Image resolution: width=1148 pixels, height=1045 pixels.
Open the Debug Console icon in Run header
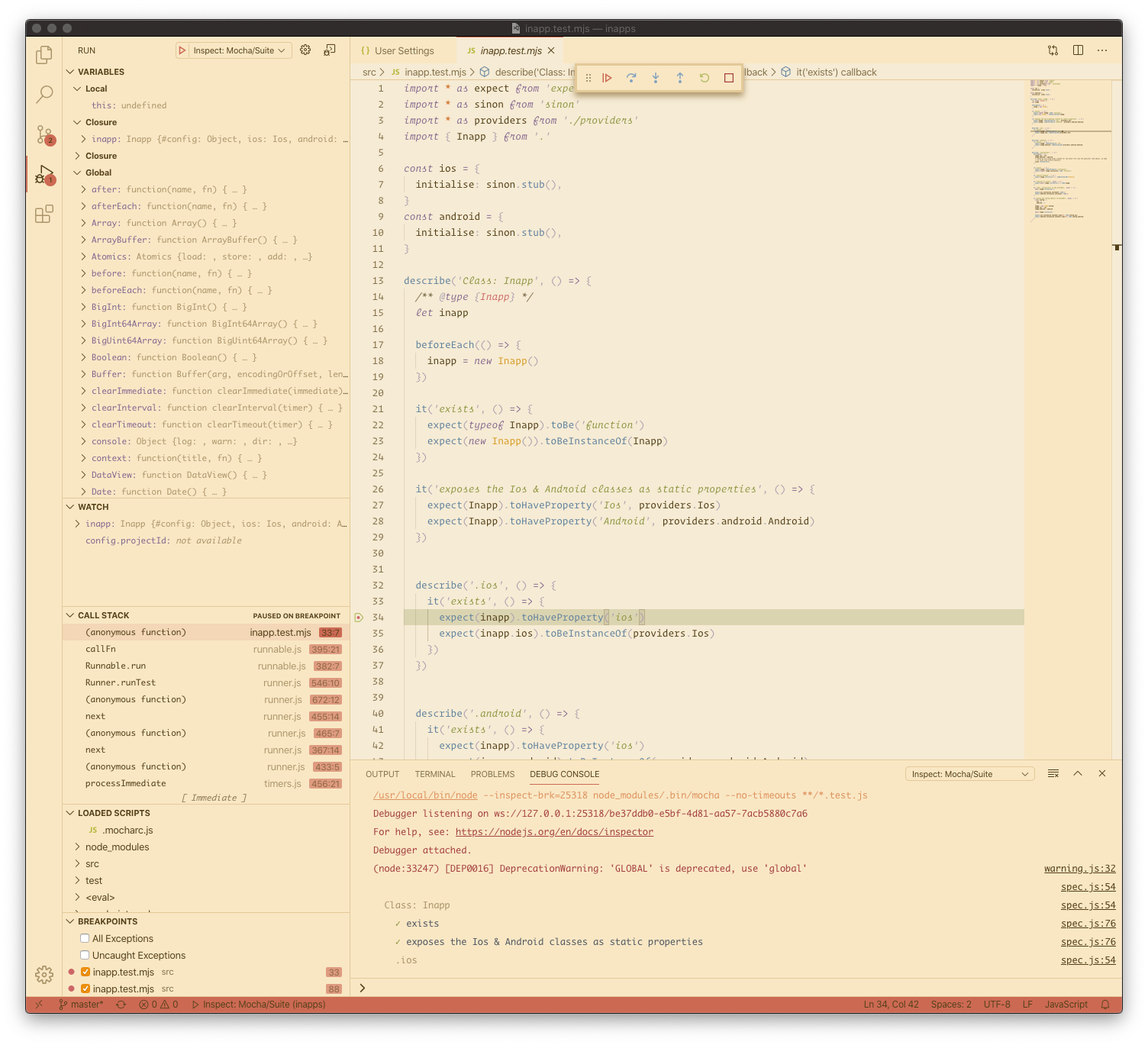point(330,50)
